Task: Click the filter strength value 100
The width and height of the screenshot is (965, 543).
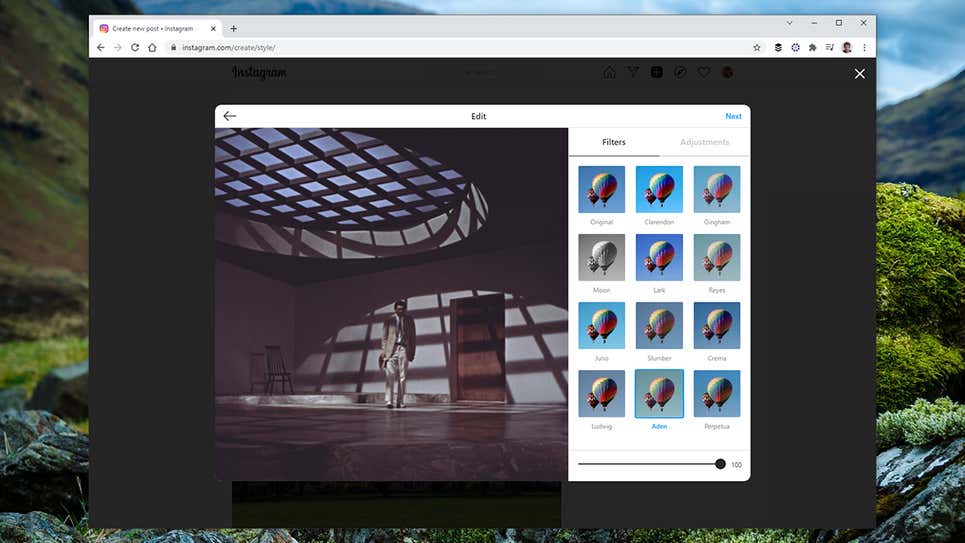Action: (736, 465)
